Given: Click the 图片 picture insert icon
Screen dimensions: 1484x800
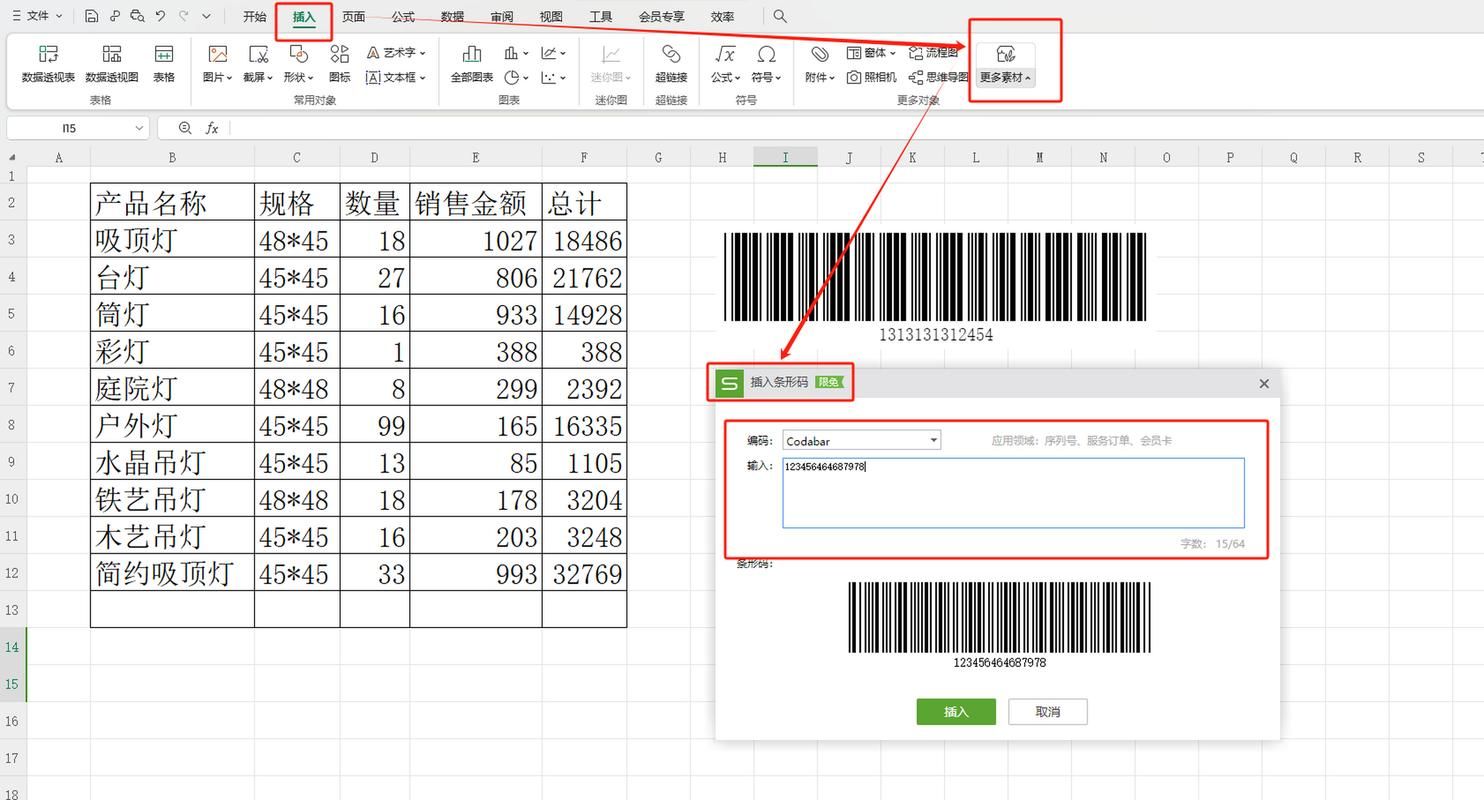Looking at the screenshot, I should pyautogui.click(x=217, y=54).
